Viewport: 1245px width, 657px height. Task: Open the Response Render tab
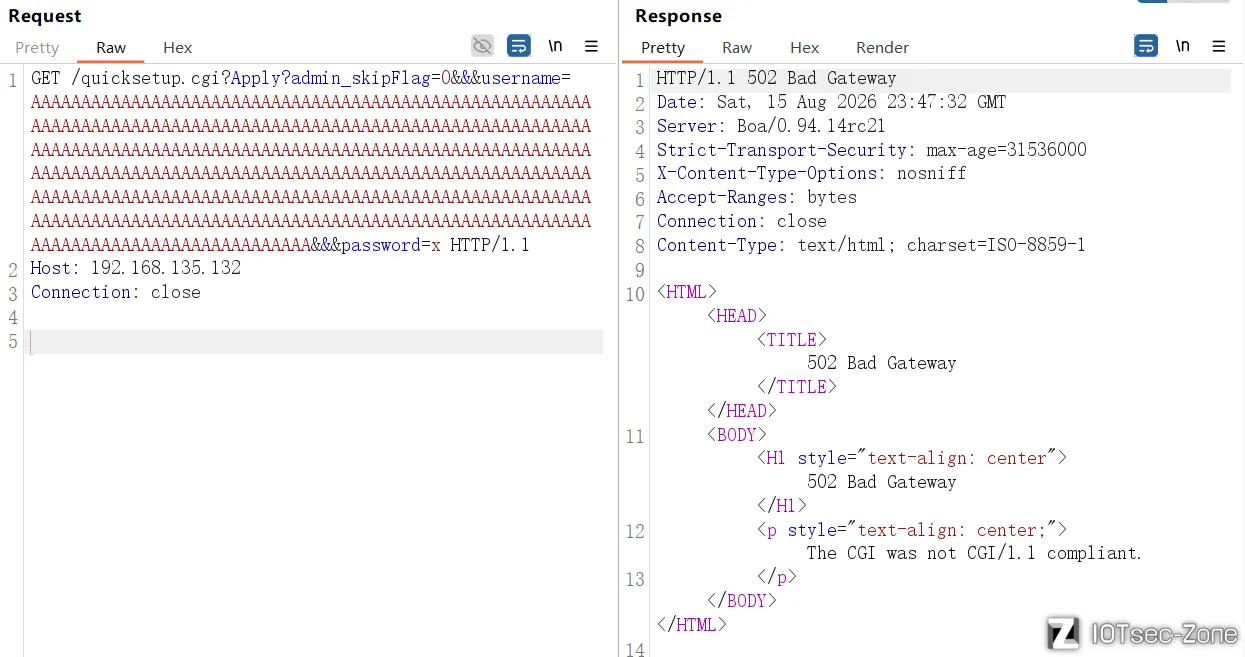(x=882, y=47)
